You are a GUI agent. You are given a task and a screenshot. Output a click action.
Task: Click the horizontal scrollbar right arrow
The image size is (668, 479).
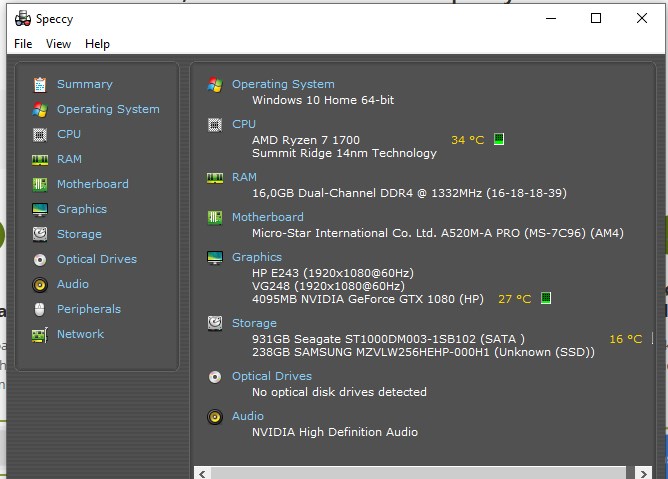[643, 473]
